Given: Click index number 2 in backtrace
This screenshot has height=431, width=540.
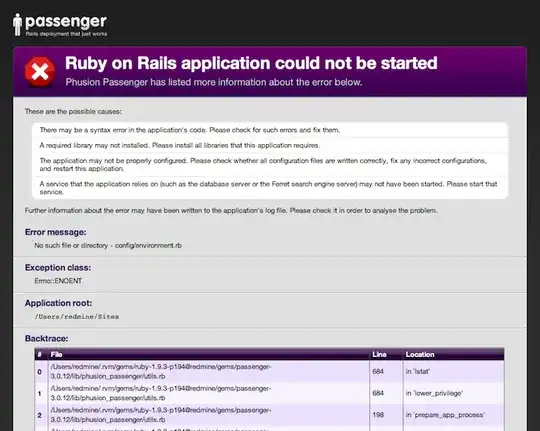Looking at the screenshot, I should tap(40, 415).
